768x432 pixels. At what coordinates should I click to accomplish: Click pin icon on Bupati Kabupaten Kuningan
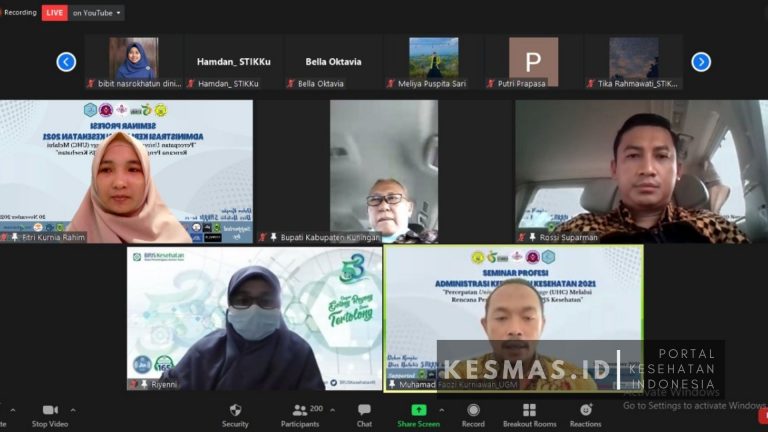pyautogui.click(x=273, y=238)
